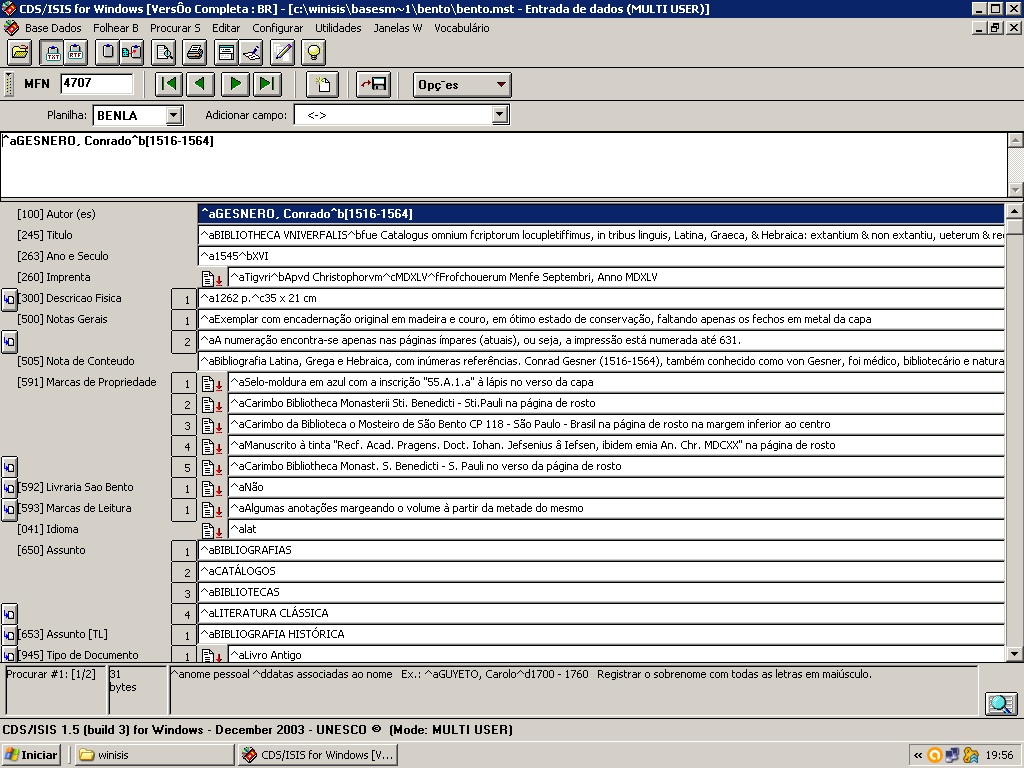
Task: Open the Adicionar campo dropdown
Action: click(x=500, y=116)
